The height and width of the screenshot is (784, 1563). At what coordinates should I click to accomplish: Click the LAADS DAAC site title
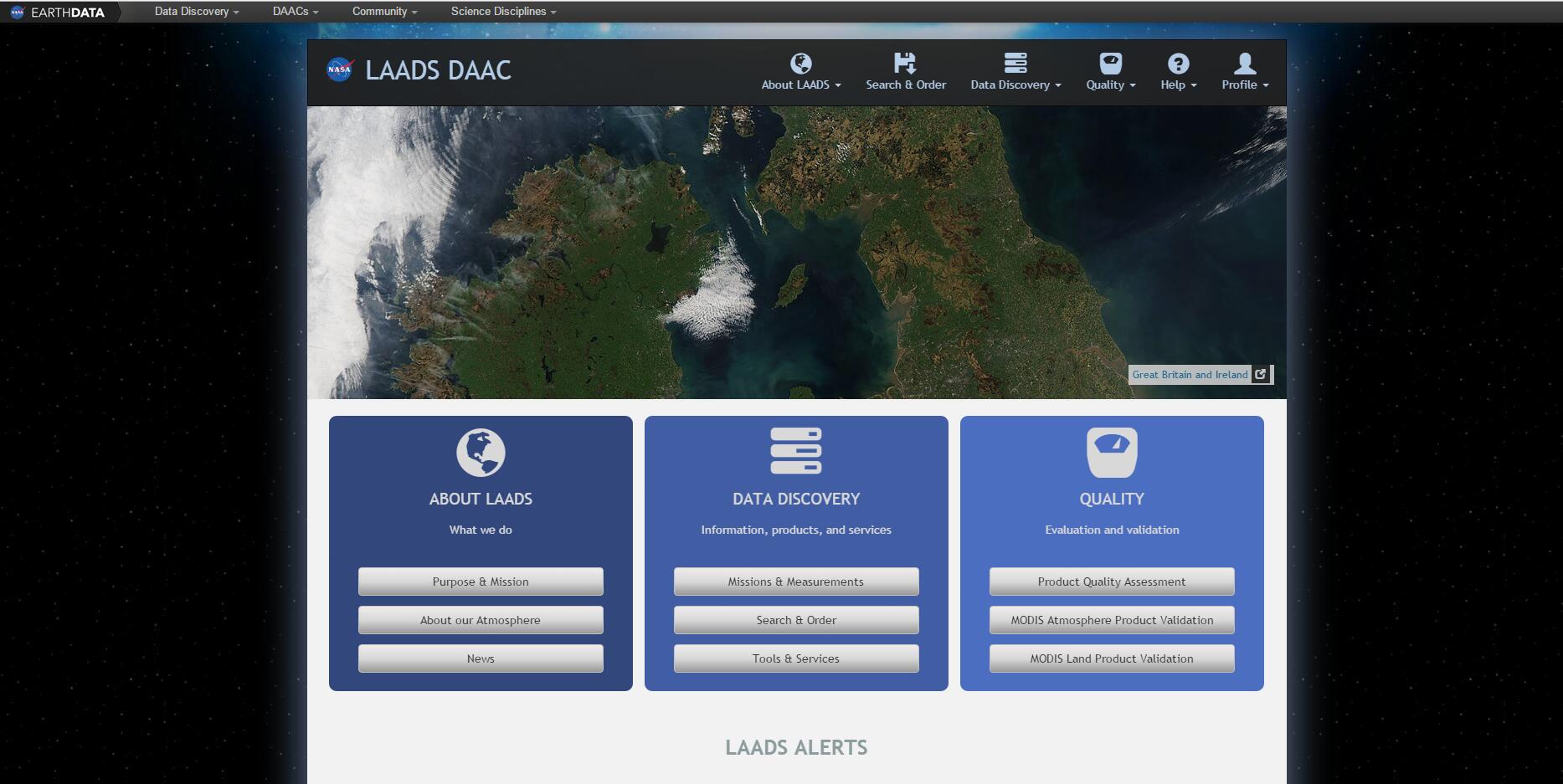coord(438,70)
